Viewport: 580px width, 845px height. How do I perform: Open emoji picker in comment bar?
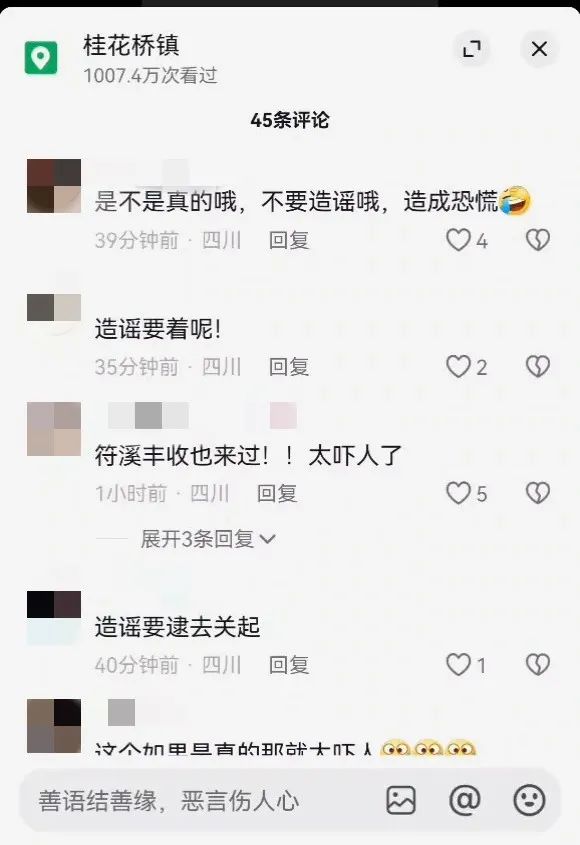(529, 800)
